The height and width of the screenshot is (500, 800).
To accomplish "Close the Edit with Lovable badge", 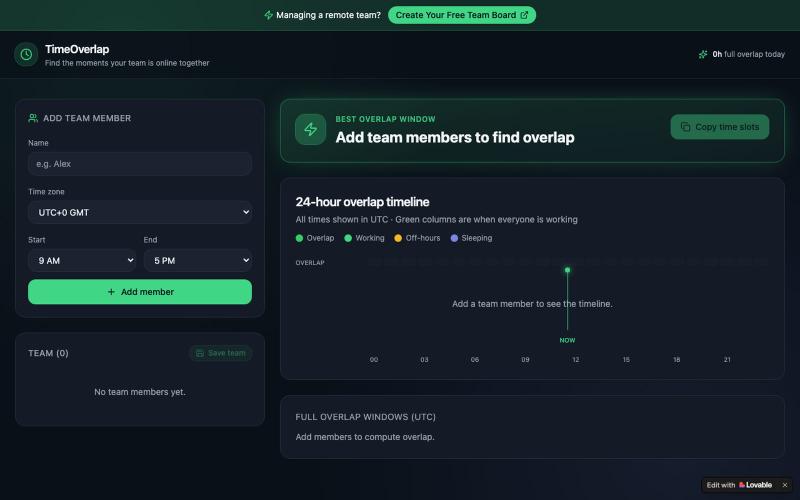I will 785,485.
